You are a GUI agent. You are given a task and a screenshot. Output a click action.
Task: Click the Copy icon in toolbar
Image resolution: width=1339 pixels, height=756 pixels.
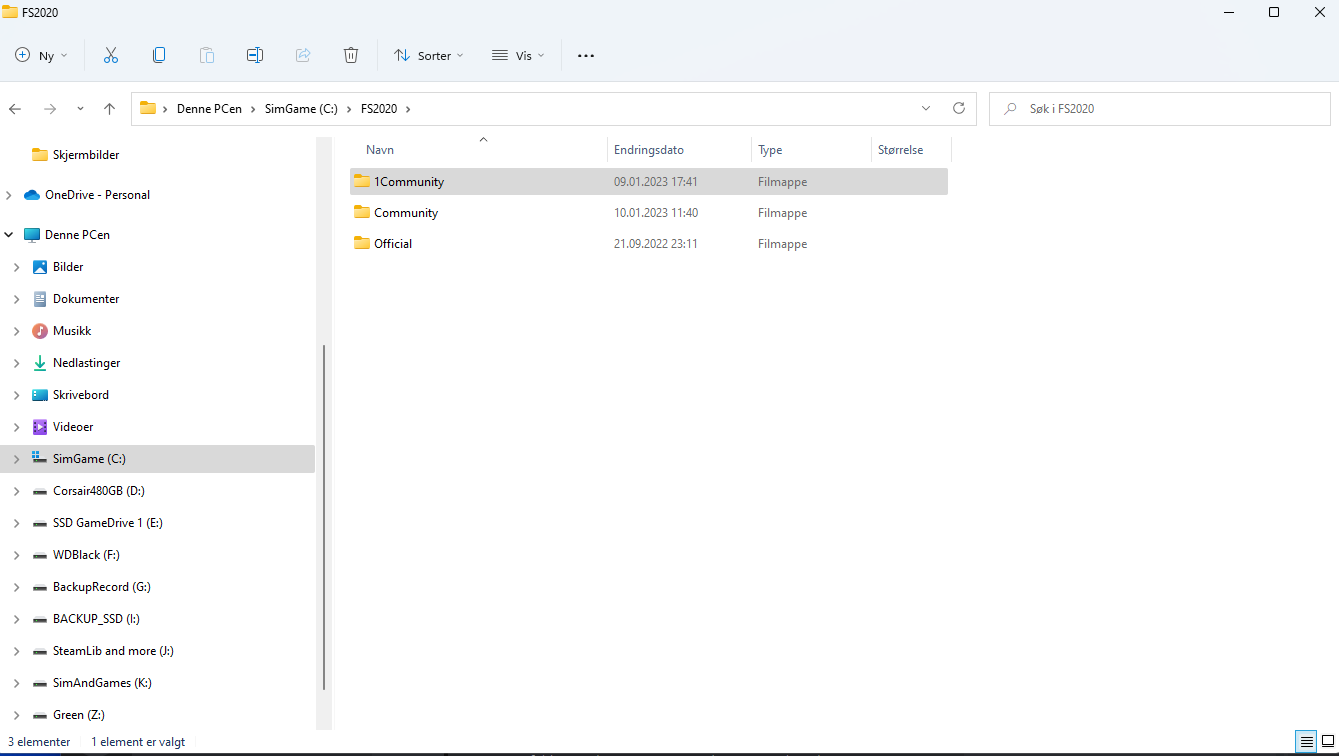tap(159, 56)
